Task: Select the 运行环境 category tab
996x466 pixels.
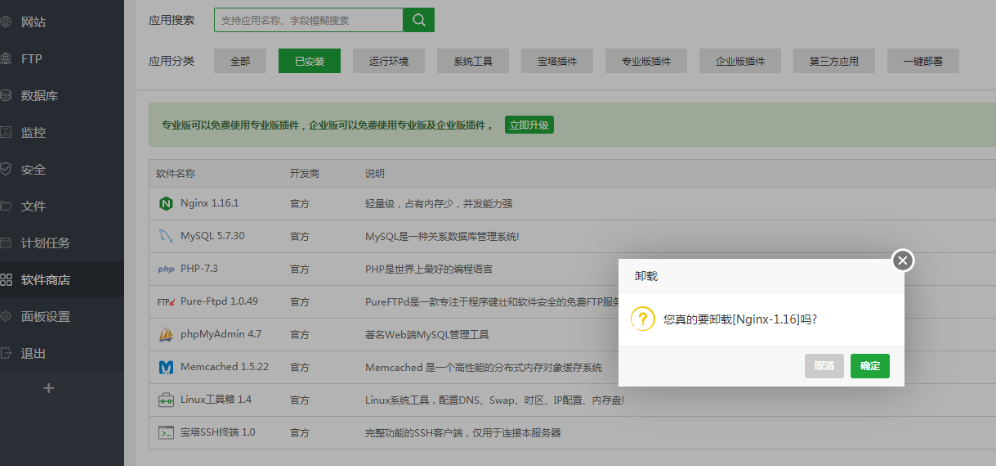Action: point(389,61)
